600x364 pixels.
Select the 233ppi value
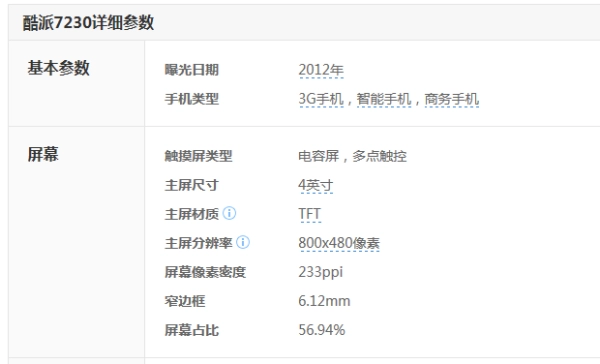[x=321, y=272]
